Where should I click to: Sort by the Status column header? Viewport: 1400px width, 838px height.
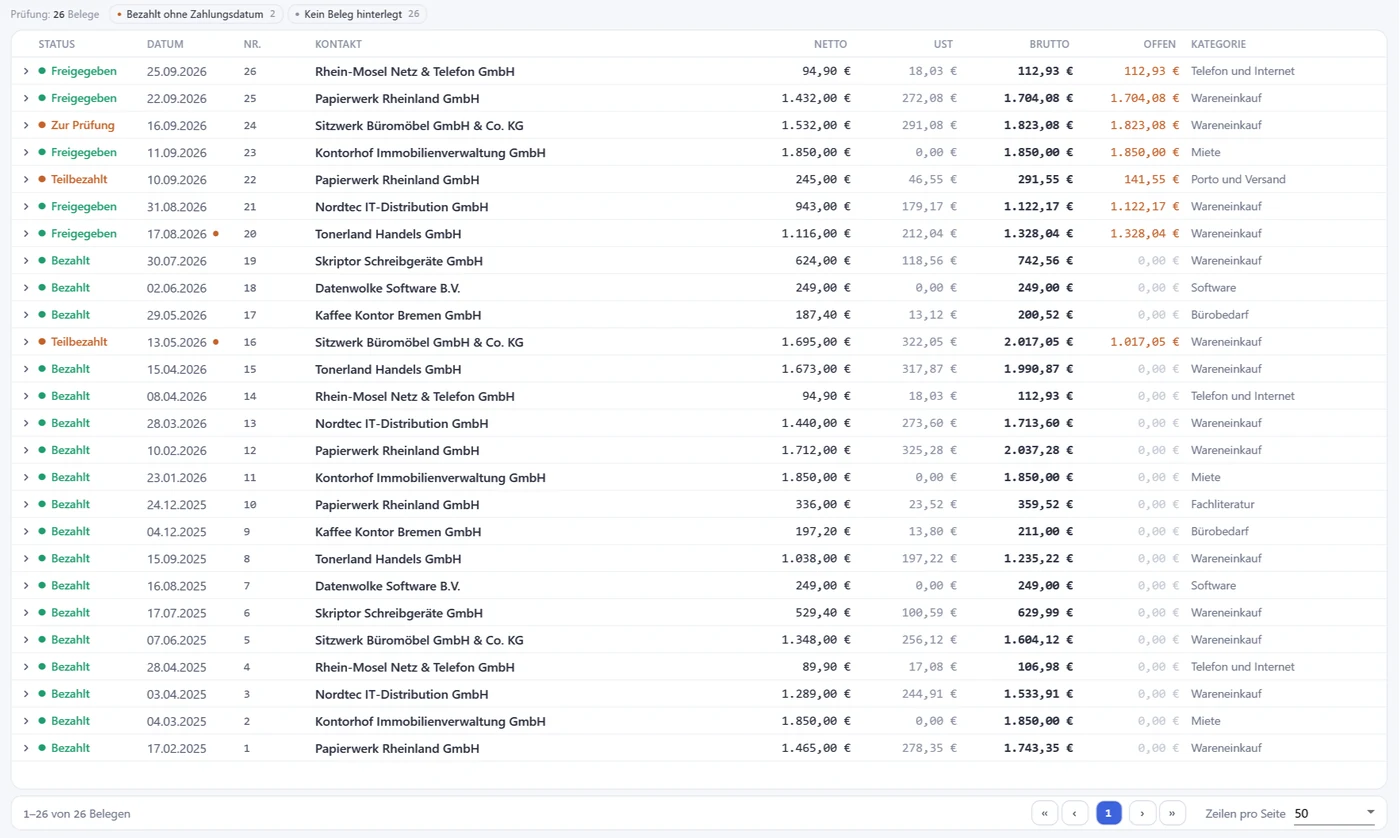[x=57, y=45]
